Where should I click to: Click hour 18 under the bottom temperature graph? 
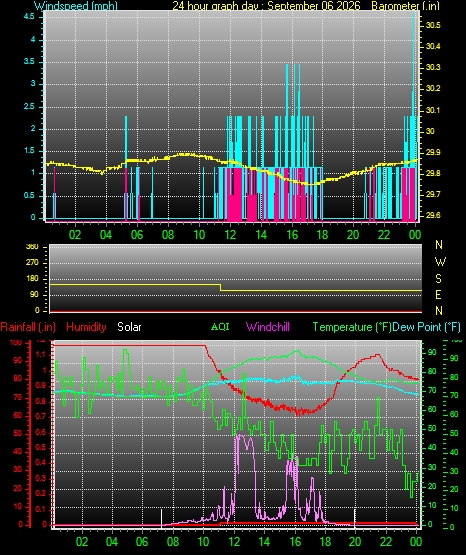(325, 542)
